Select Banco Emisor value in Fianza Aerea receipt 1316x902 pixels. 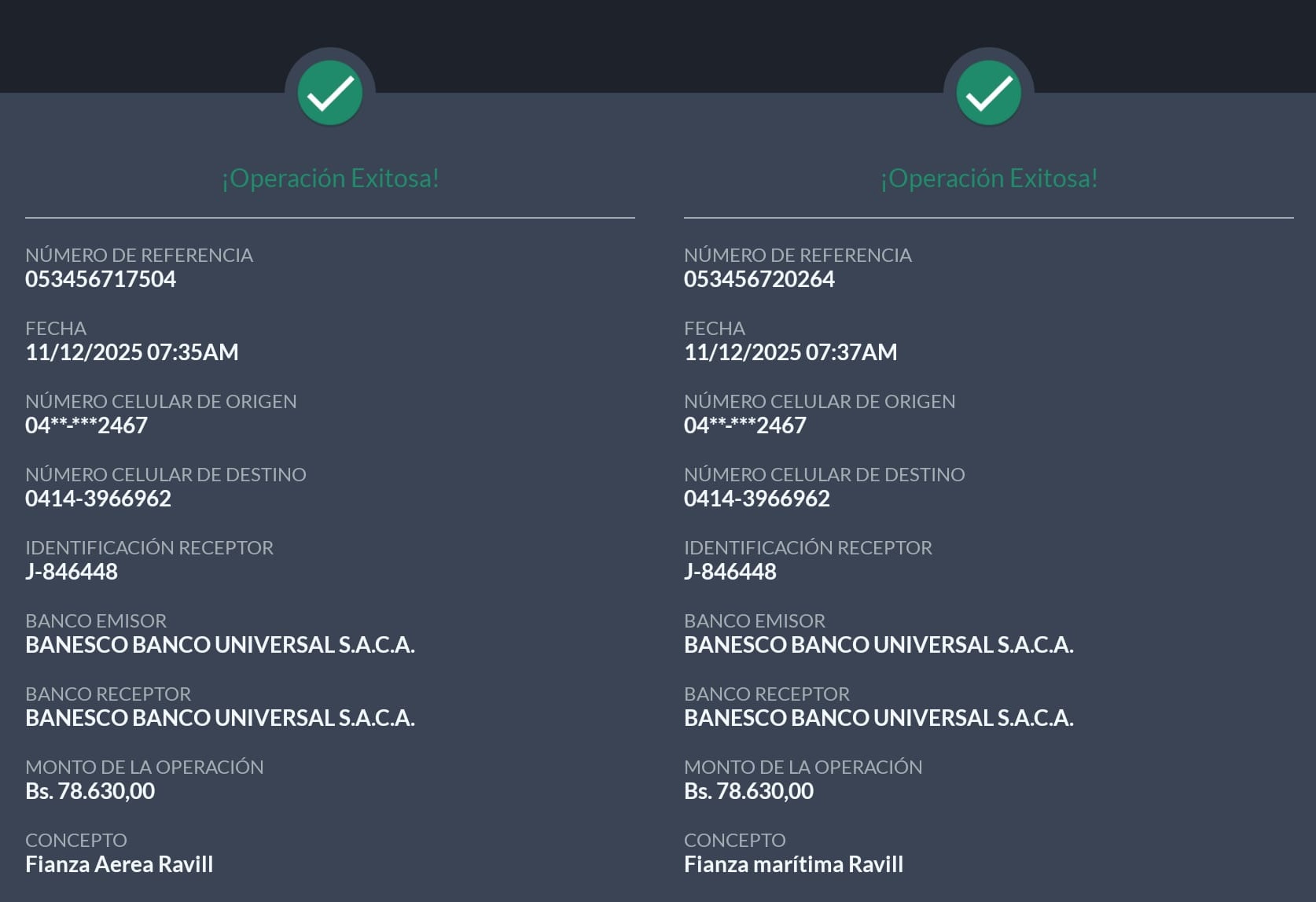[220, 645]
